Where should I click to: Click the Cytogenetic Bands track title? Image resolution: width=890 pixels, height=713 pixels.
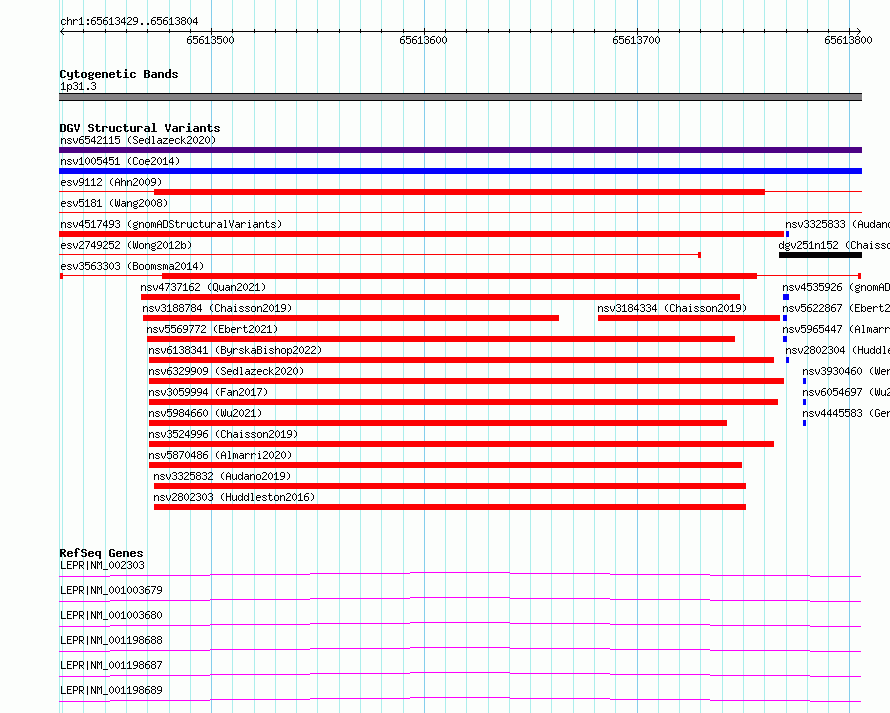[x=119, y=74]
